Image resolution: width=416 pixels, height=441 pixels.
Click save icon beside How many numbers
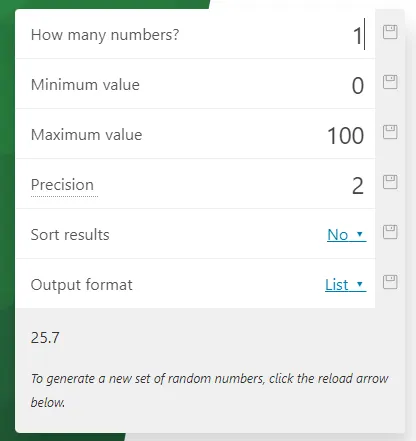coord(390,32)
